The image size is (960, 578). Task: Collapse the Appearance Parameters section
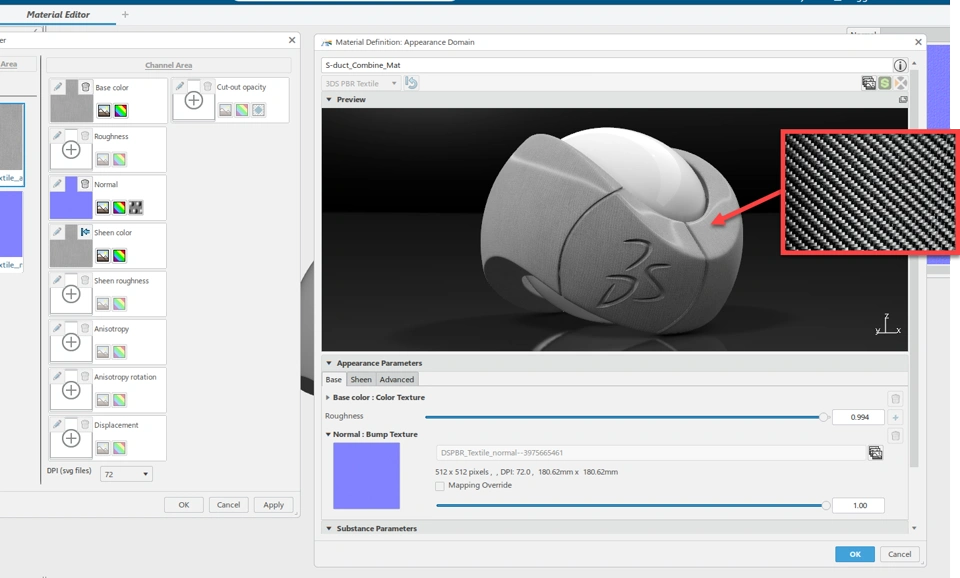coord(329,363)
